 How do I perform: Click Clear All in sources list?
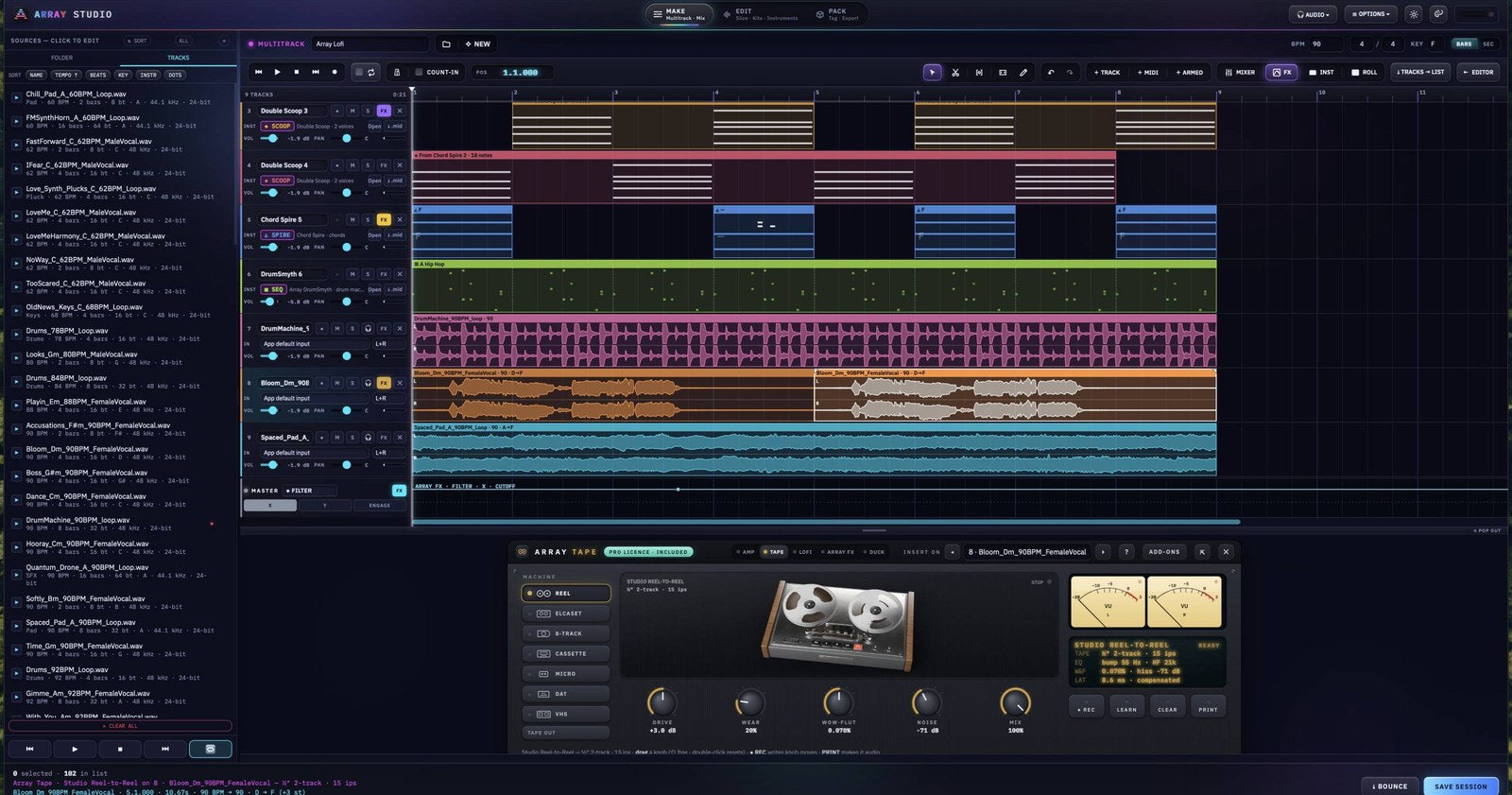point(120,726)
